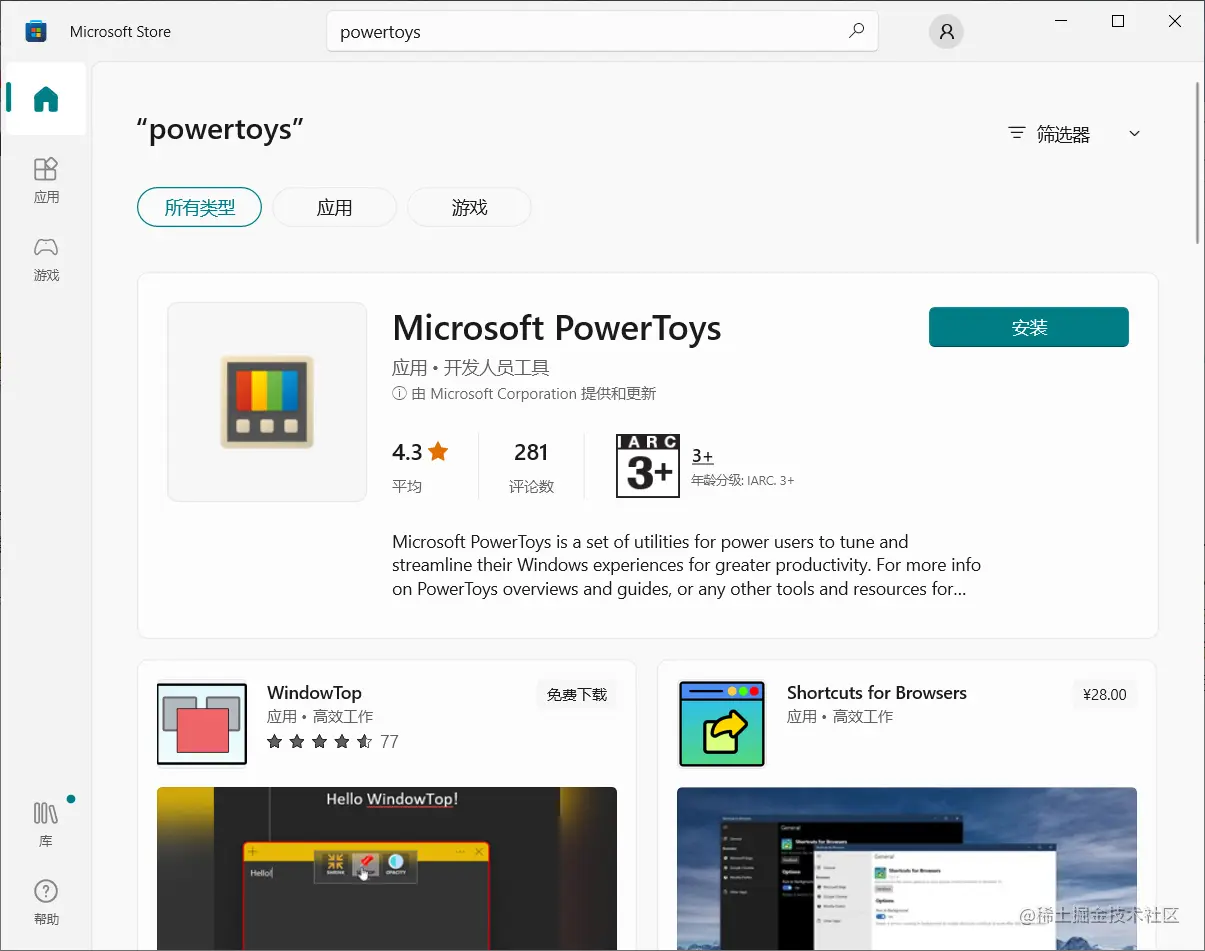Click the search magnifier icon
Image resolution: width=1205 pixels, height=951 pixels.
click(856, 31)
